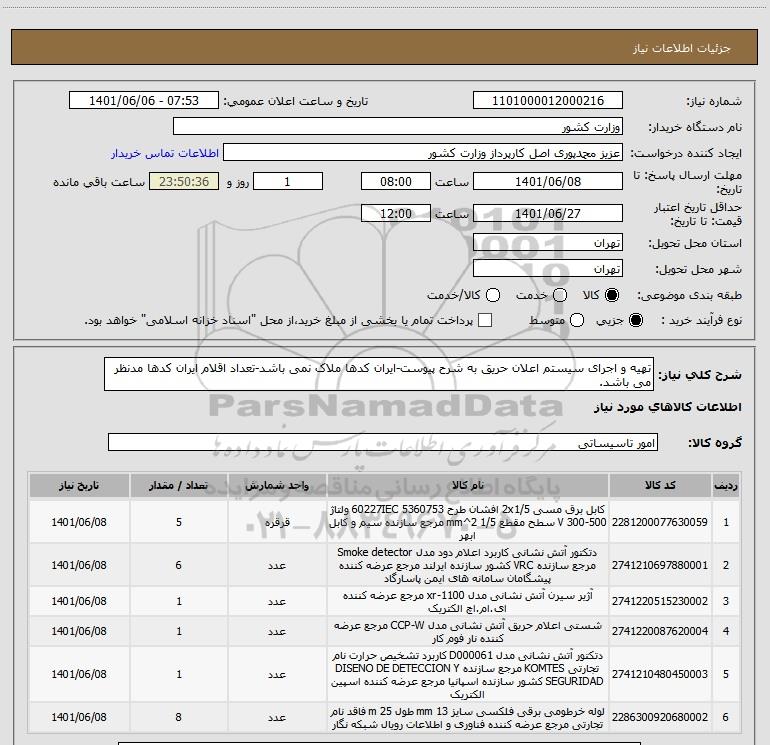The width and height of the screenshot is (770, 745).
Task: Choose the متوسط purchase type option
Action: point(577,320)
